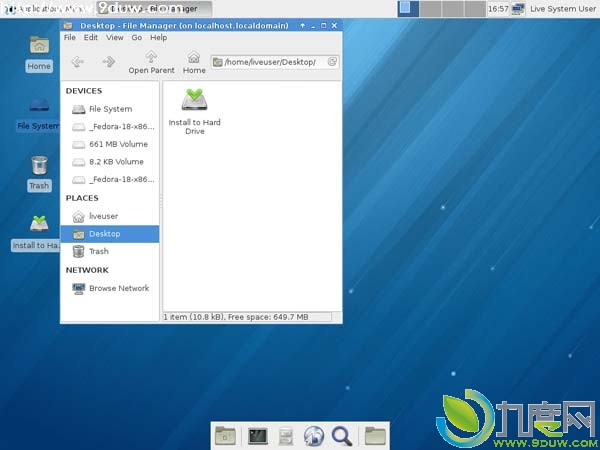The height and width of the screenshot is (450, 600).
Task: Click the path field showing /home/liveuser/Desktop/
Action: (x=270, y=62)
